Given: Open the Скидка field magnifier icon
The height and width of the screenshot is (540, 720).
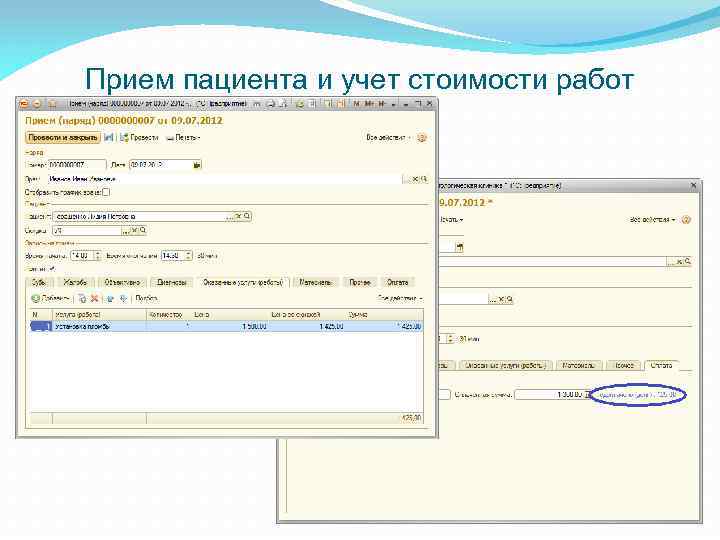Looking at the screenshot, I should click(x=143, y=231).
